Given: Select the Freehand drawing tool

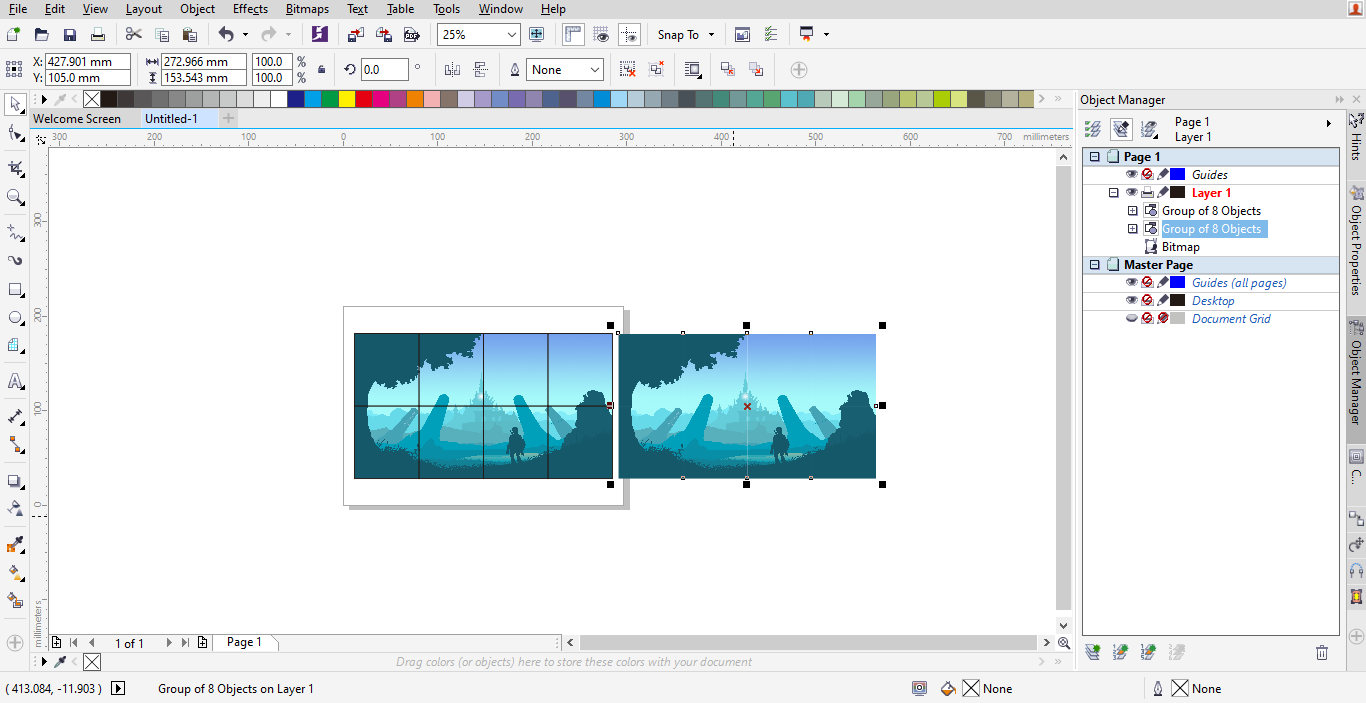Looking at the screenshot, I should point(15,233).
